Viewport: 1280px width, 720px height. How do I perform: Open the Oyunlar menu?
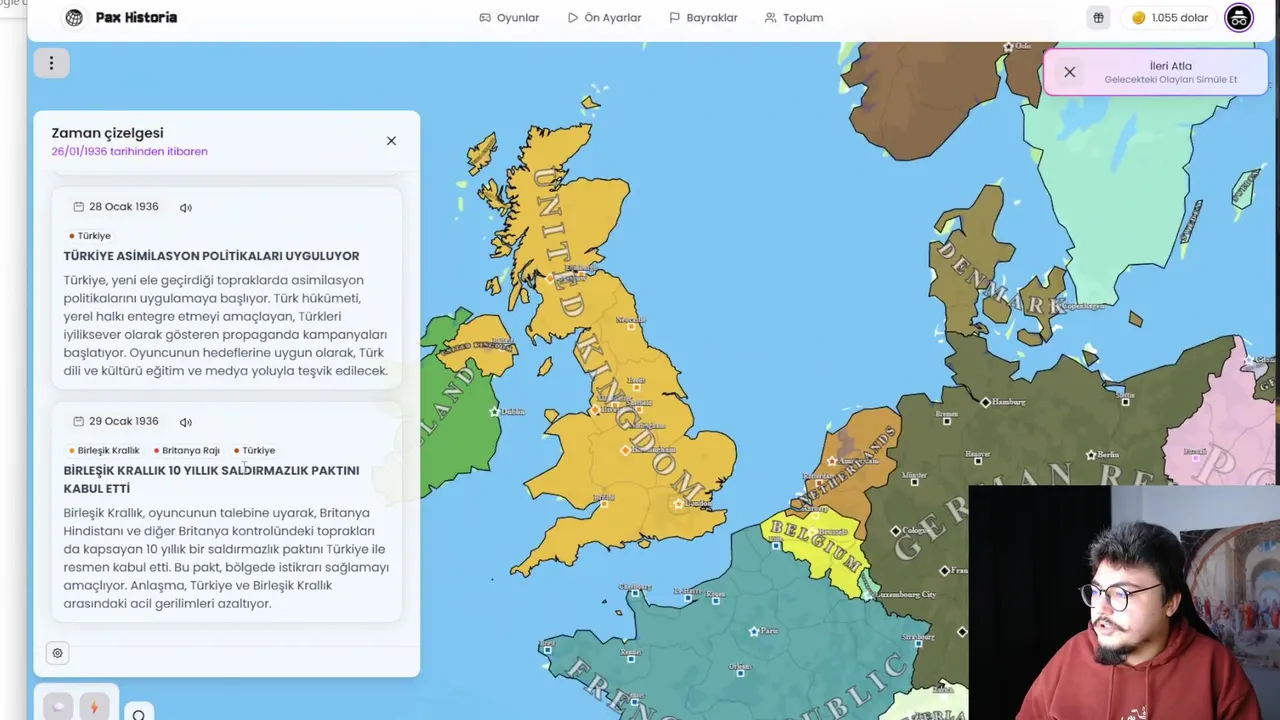(x=509, y=18)
